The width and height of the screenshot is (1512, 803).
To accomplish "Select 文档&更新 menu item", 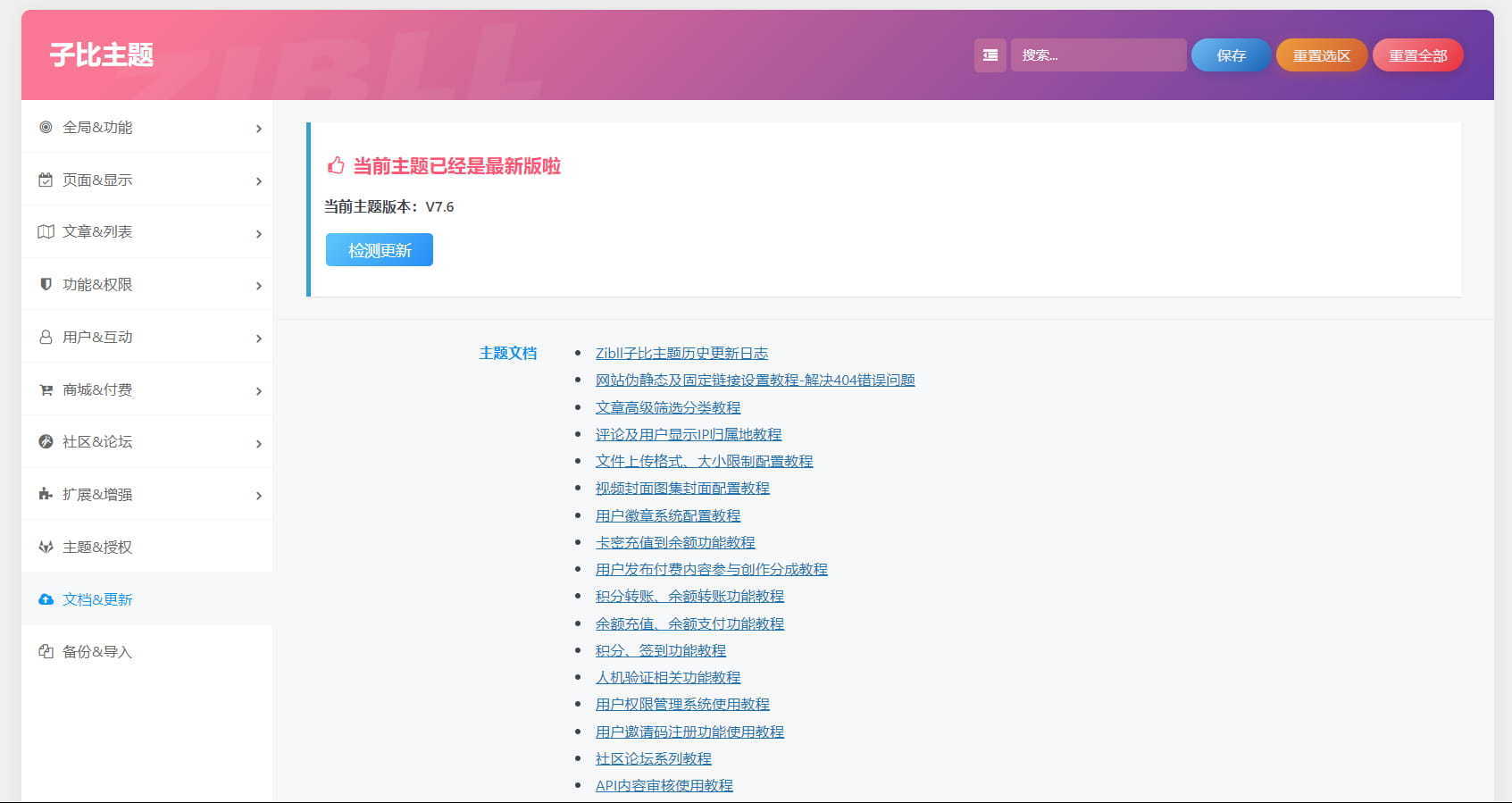I will coord(147,599).
